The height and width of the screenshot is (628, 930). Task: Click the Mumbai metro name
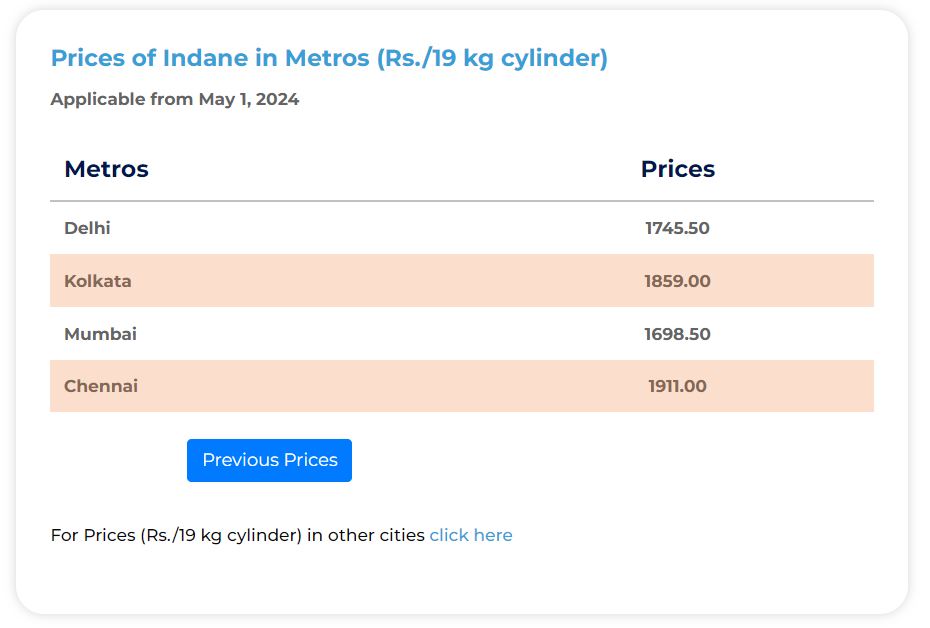(x=100, y=334)
